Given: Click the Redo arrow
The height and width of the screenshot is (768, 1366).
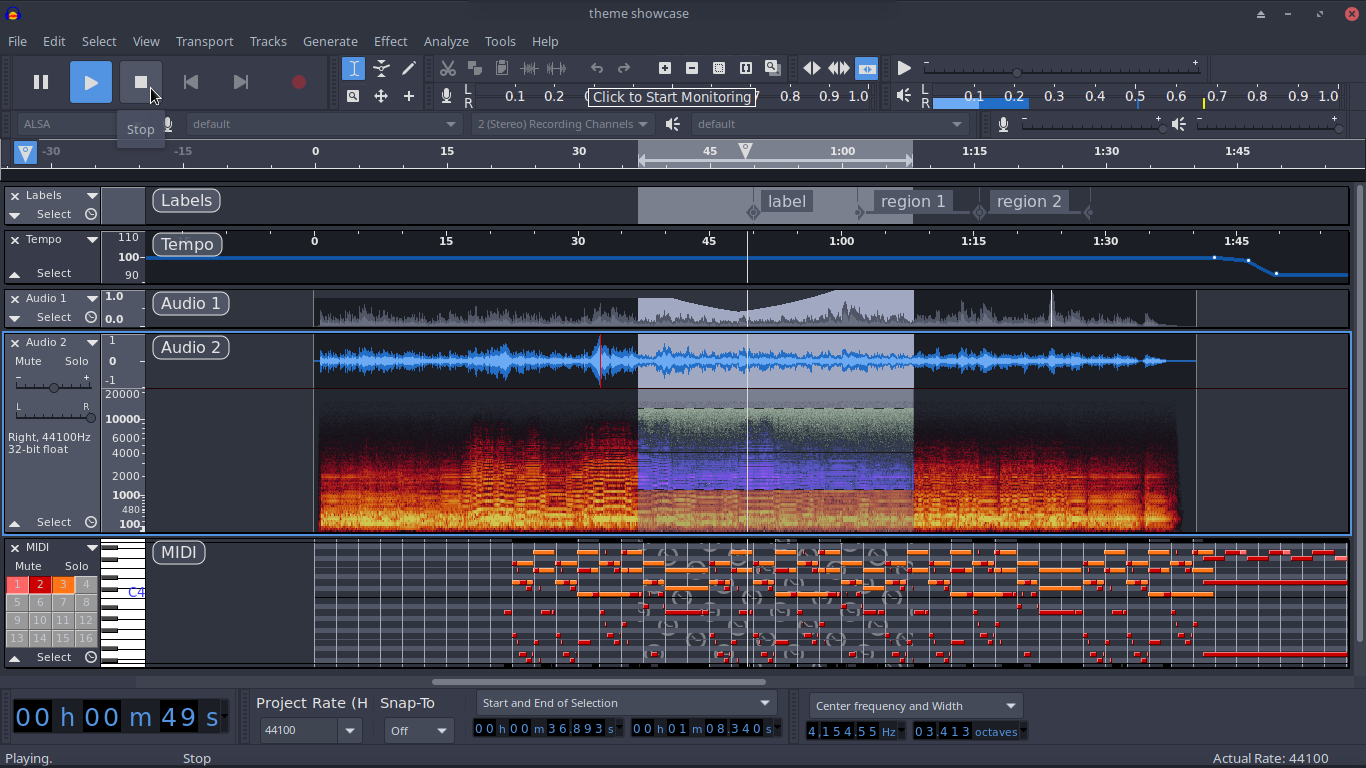Looking at the screenshot, I should point(624,68).
